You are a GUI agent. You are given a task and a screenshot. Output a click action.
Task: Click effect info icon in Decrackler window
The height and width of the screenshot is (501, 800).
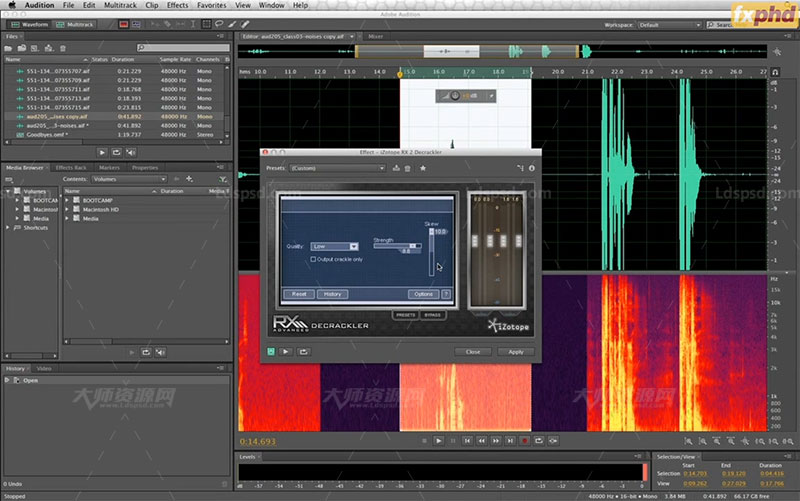532,168
